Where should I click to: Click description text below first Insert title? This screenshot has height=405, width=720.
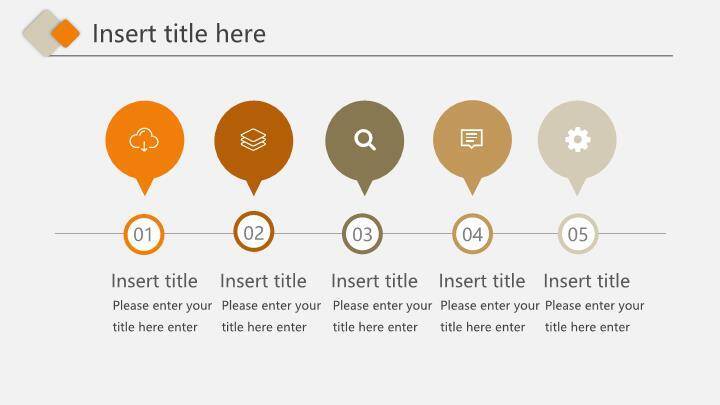coord(162,316)
